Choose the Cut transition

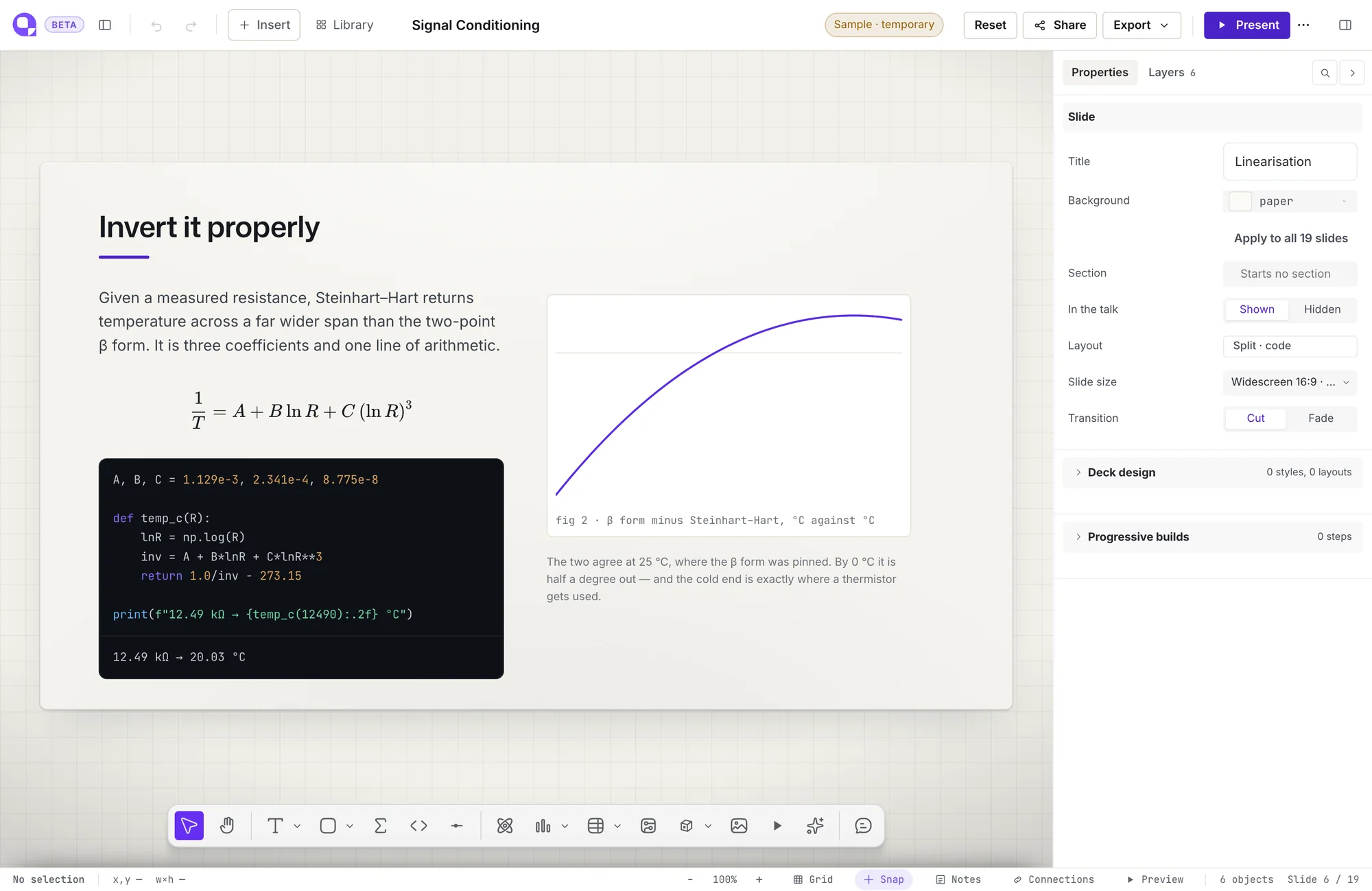click(1255, 418)
